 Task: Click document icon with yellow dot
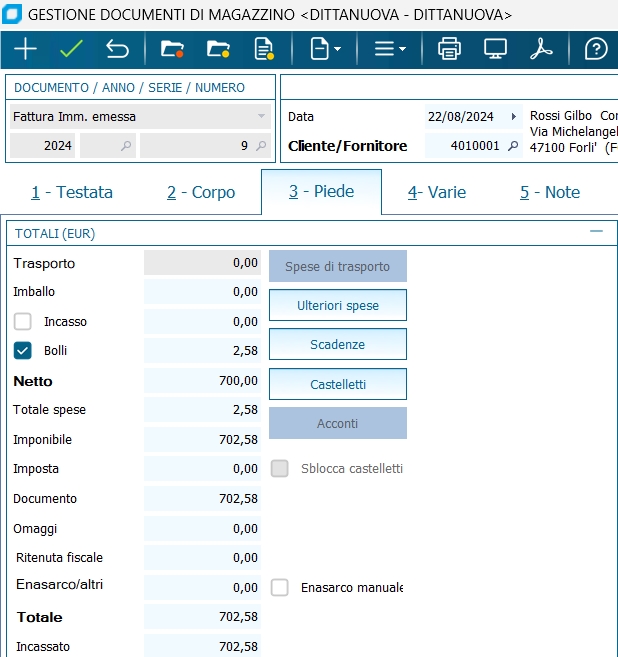[264, 49]
